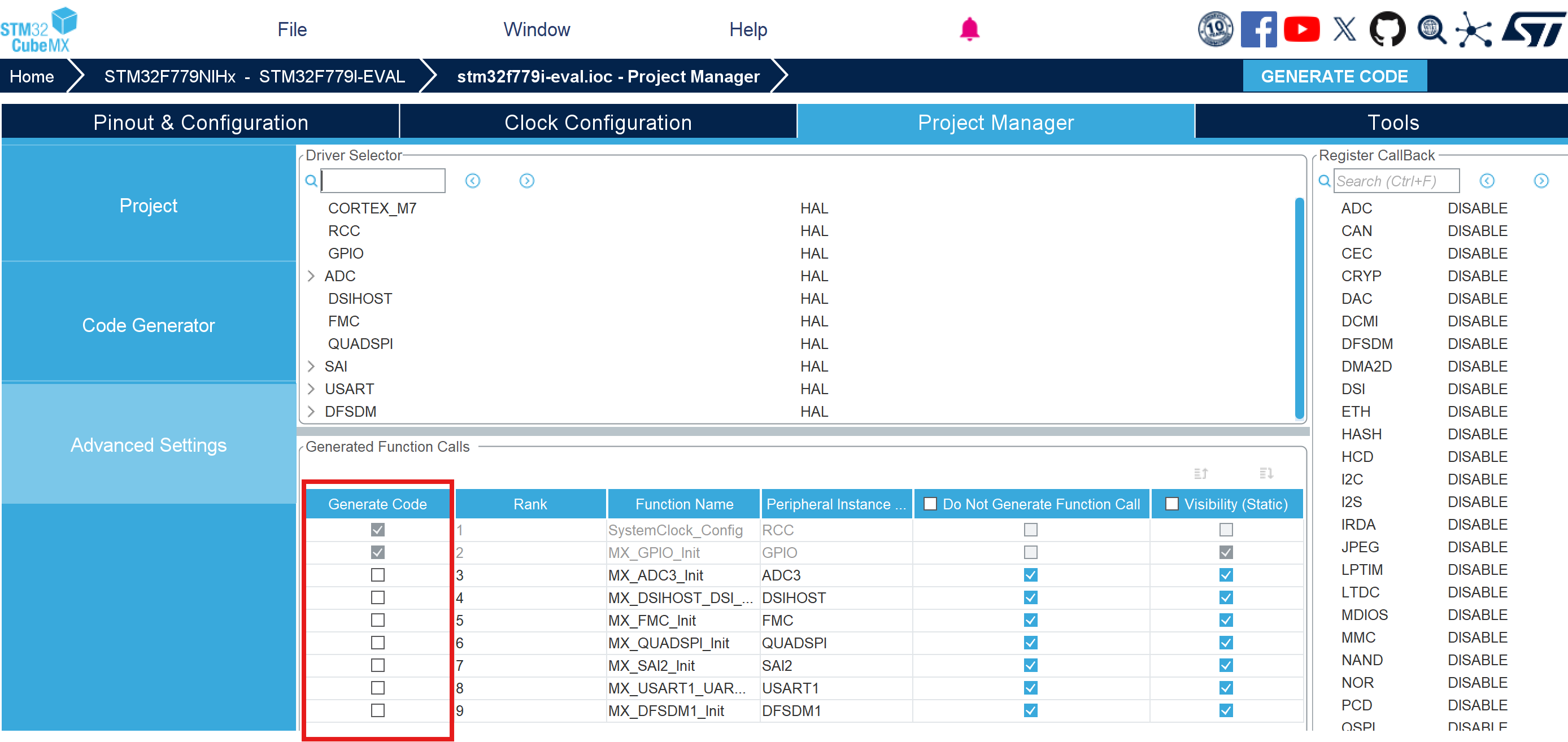Check Generate Code for MX_ADC3_Init

[x=377, y=575]
